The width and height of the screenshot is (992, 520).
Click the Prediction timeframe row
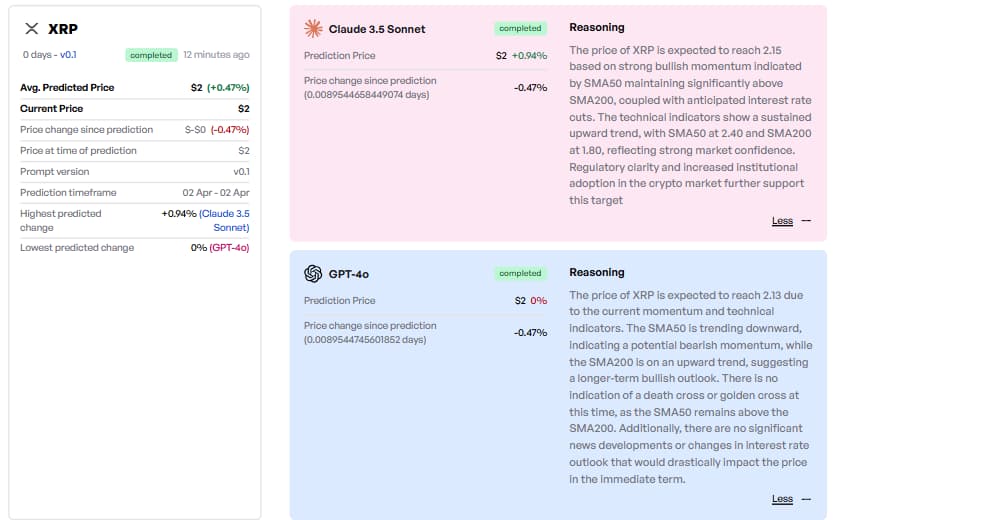(135, 193)
